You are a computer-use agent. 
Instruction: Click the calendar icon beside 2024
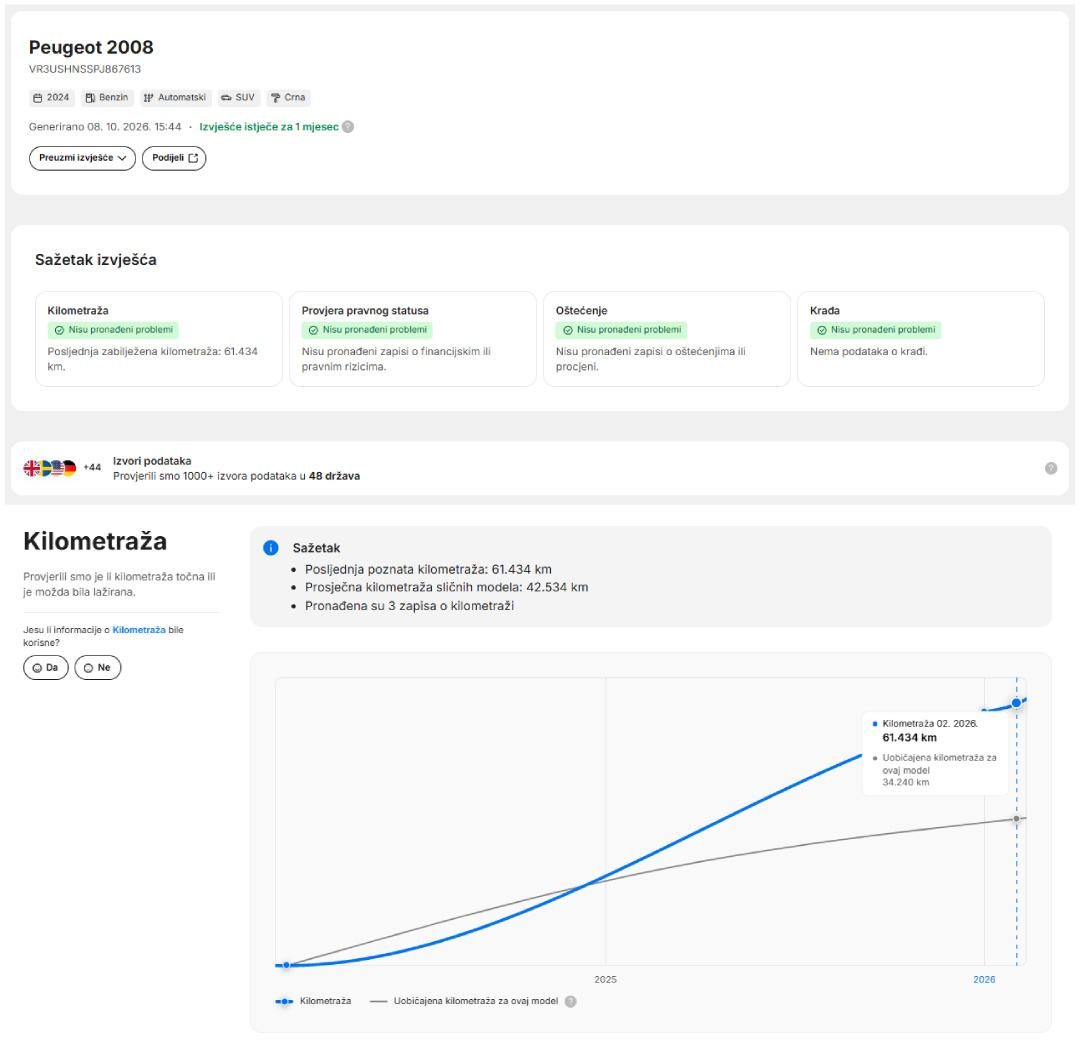pos(38,98)
